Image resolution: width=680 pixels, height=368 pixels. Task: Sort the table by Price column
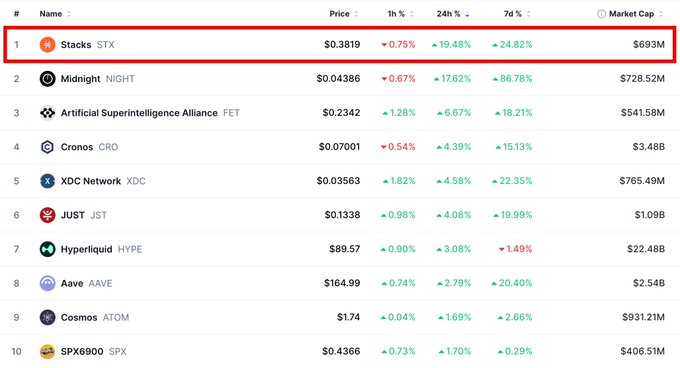[343, 14]
